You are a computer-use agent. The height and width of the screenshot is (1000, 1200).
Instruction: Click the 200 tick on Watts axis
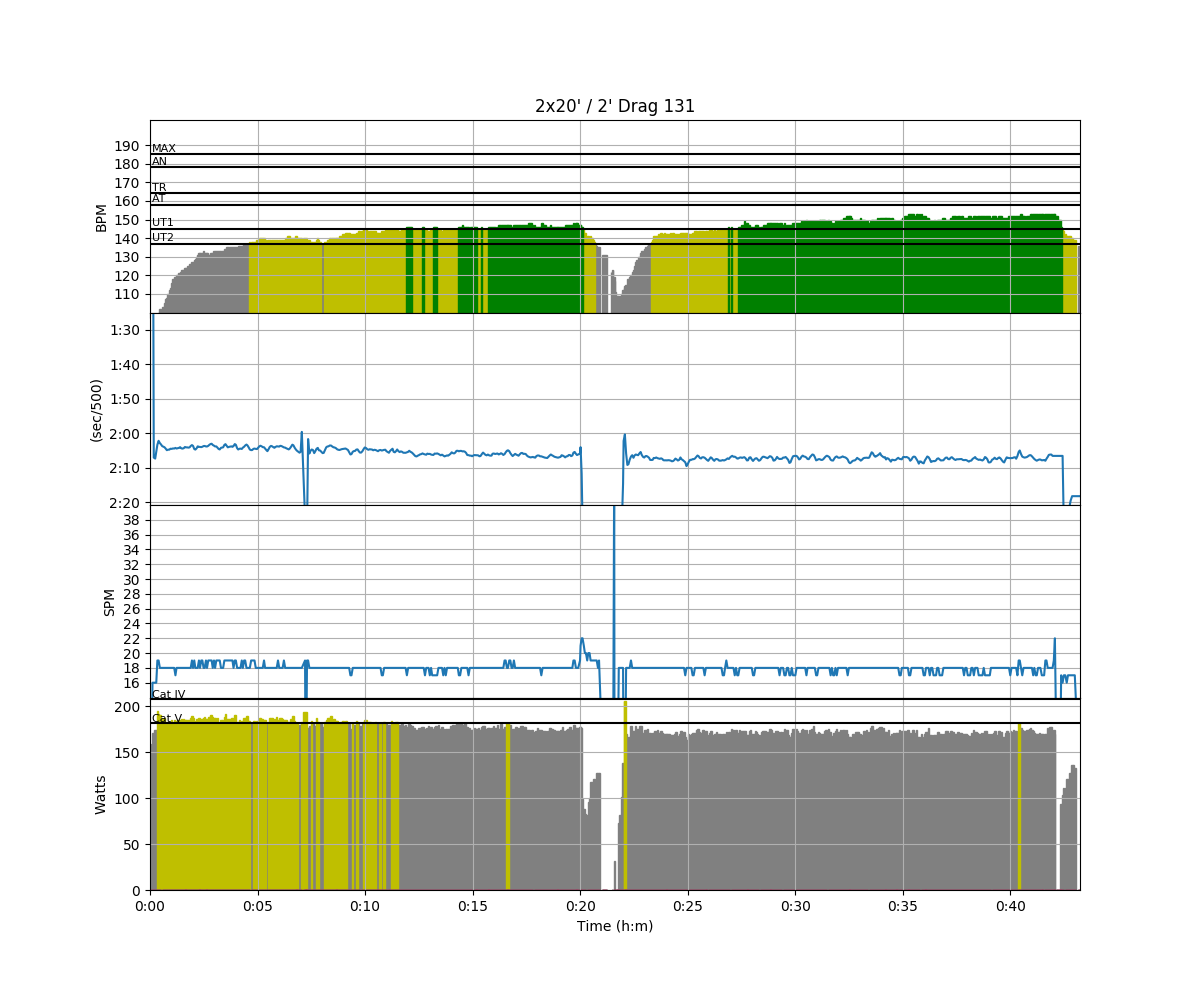pos(127,707)
